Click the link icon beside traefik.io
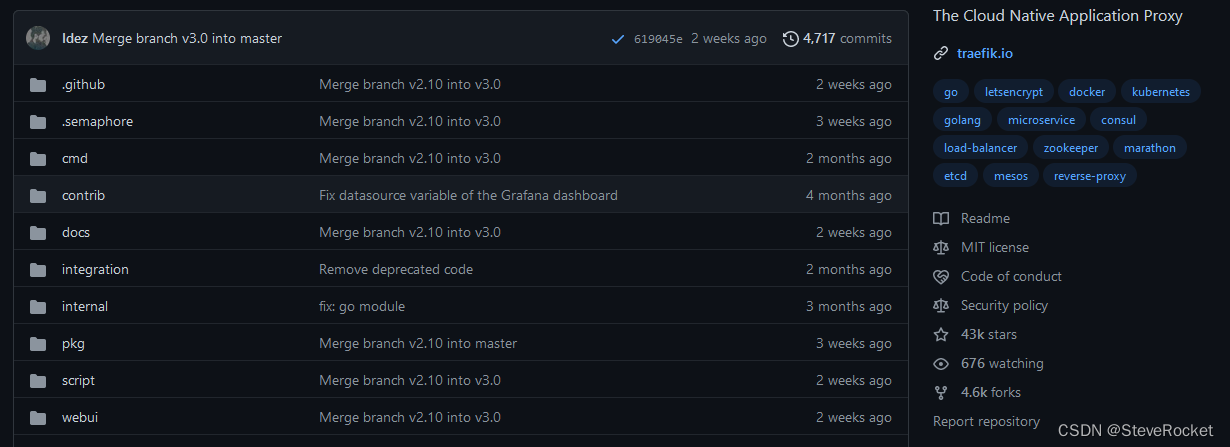Image resolution: width=1230 pixels, height=447 pixels. [x=940, y=53]
